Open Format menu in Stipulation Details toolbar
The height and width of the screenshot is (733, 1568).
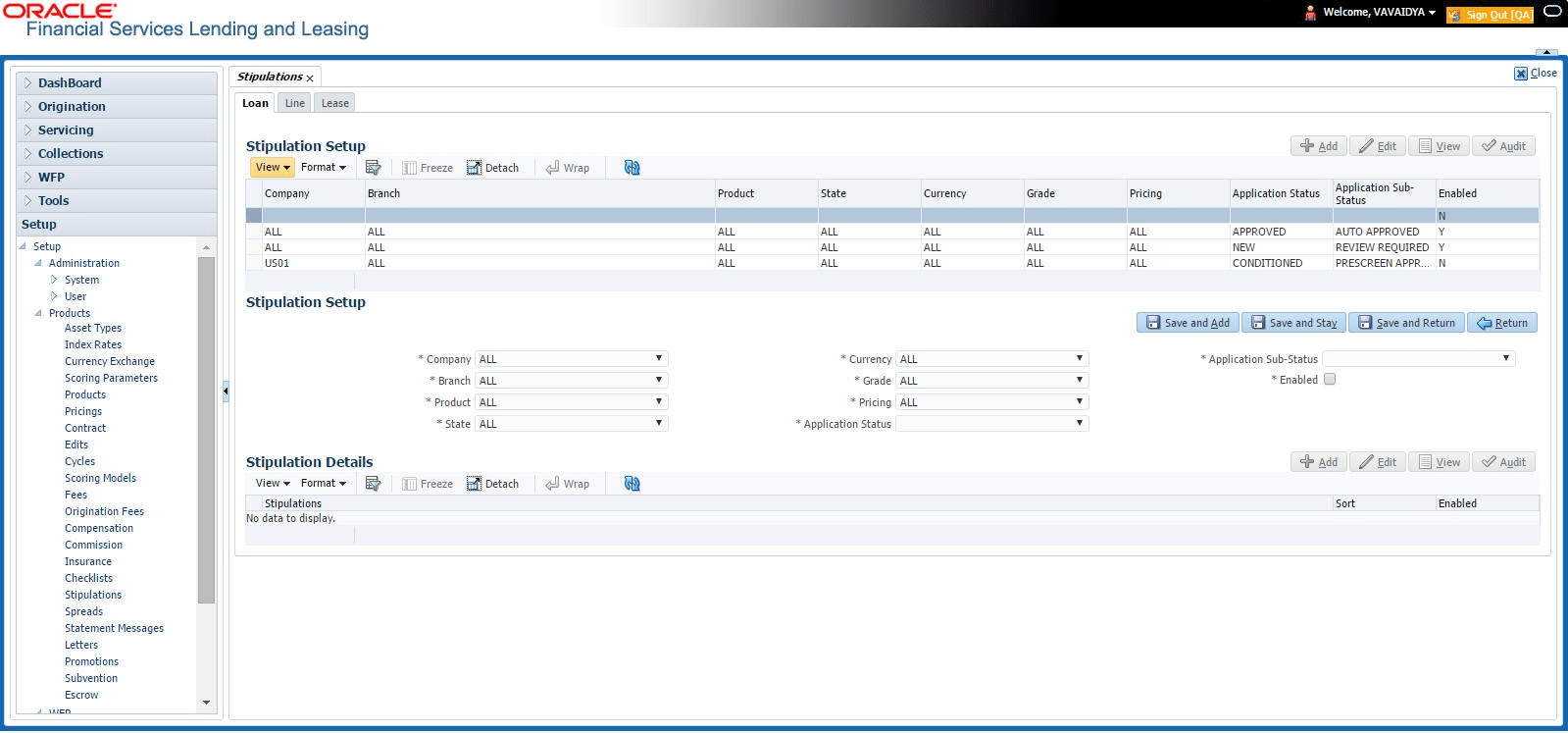[x=324, y=484]
